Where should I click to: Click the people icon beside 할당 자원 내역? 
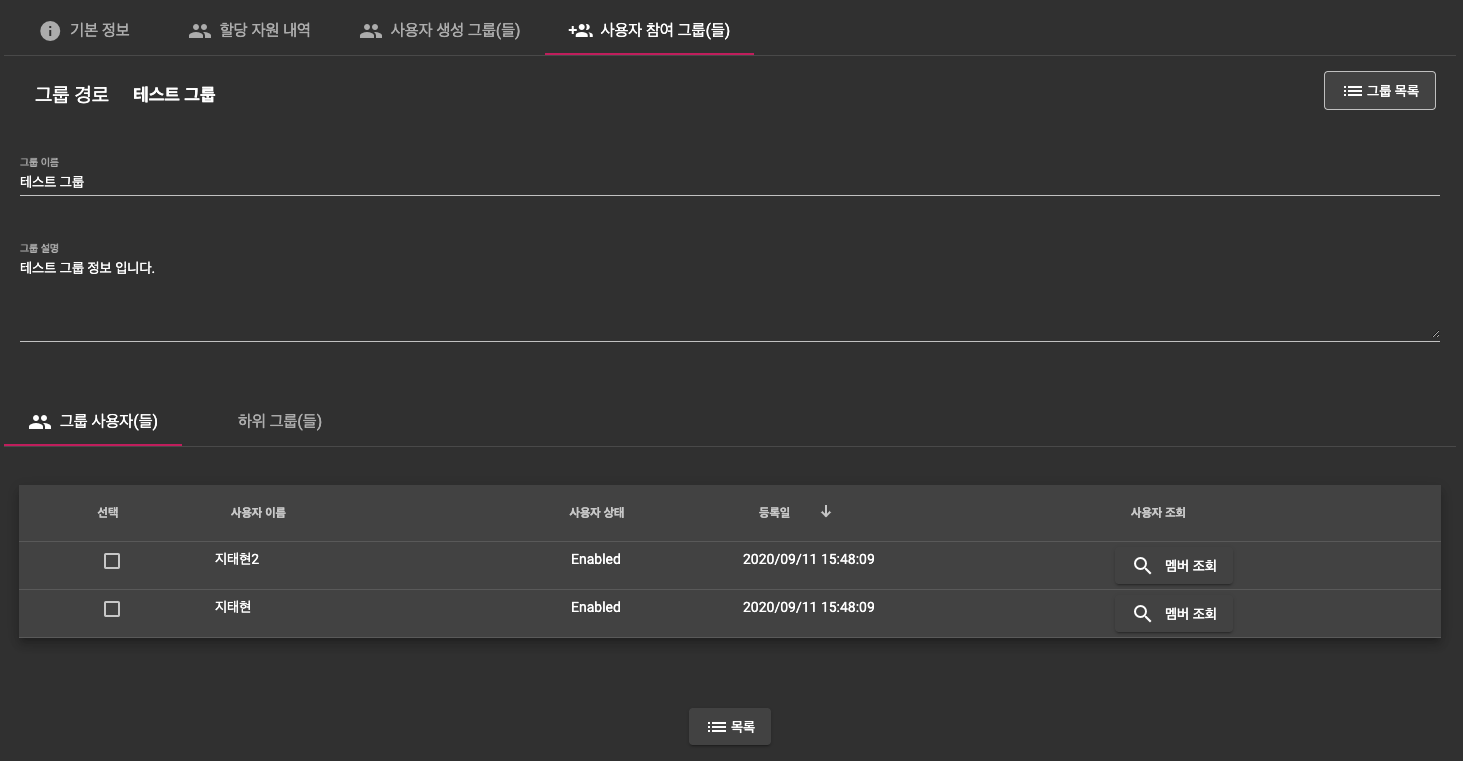click(x=200, y=31)
